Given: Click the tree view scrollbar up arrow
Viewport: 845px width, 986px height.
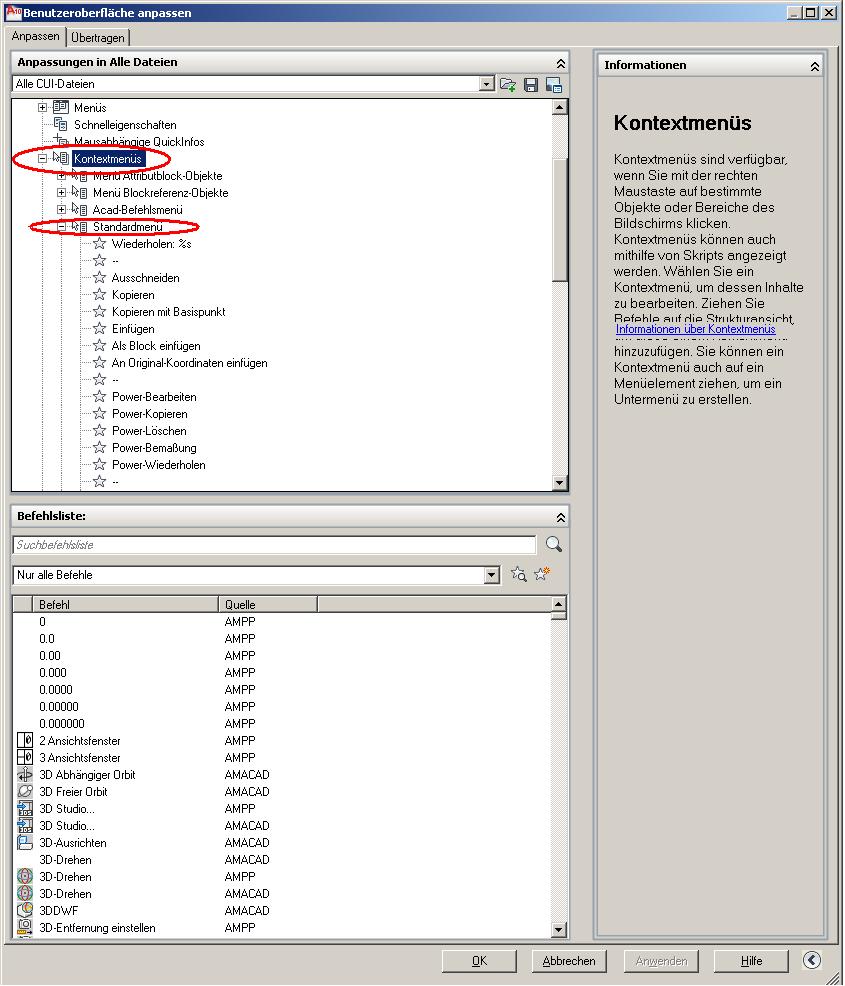Looking at the screenshot, I should pos(559,108).
